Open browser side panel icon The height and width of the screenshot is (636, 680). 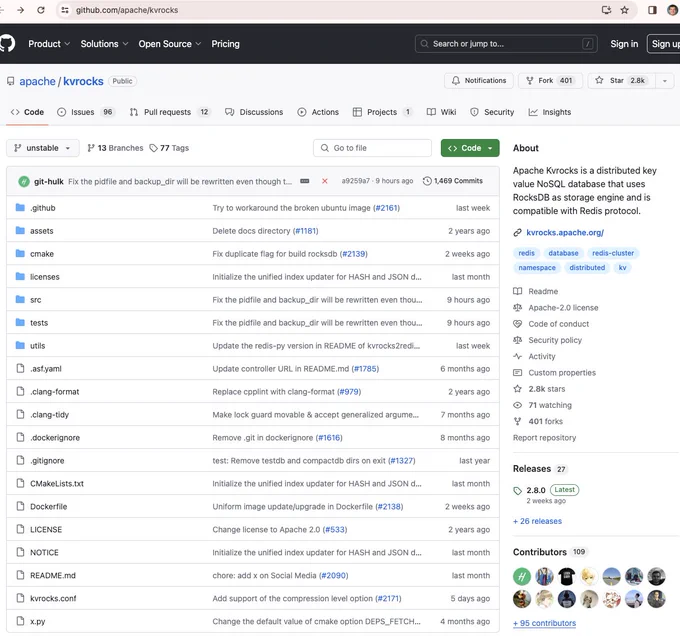point(652,10)
